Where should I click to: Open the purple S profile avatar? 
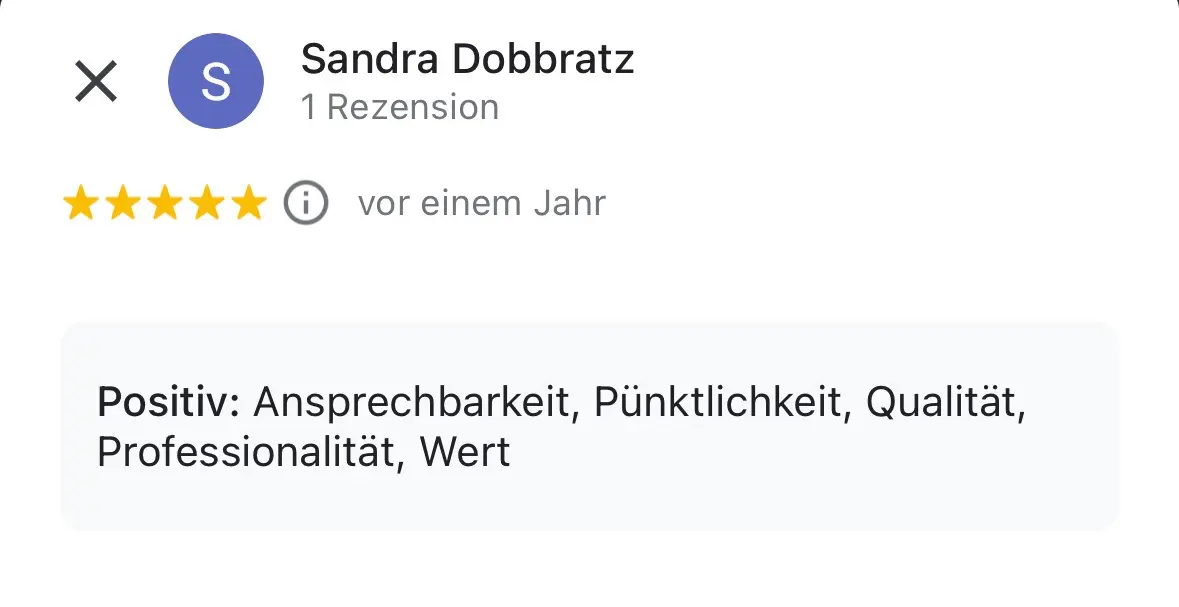pos(216,81)
